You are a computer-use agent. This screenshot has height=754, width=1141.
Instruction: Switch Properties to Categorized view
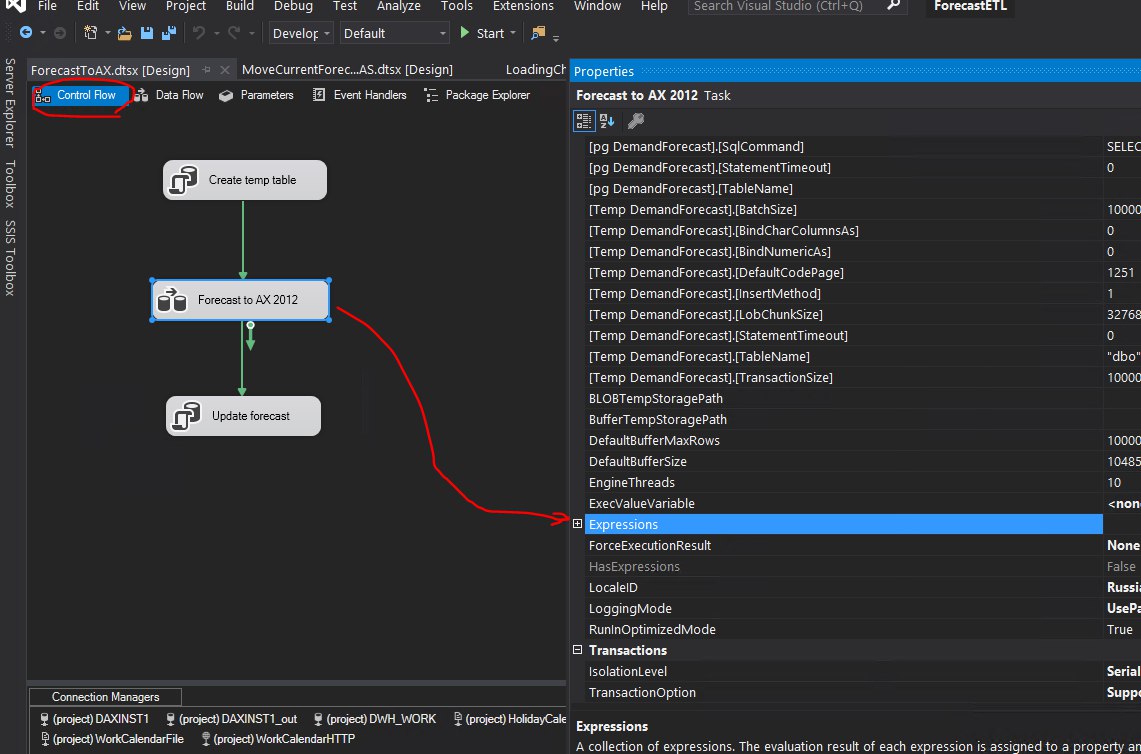click(x=584, y=121)
